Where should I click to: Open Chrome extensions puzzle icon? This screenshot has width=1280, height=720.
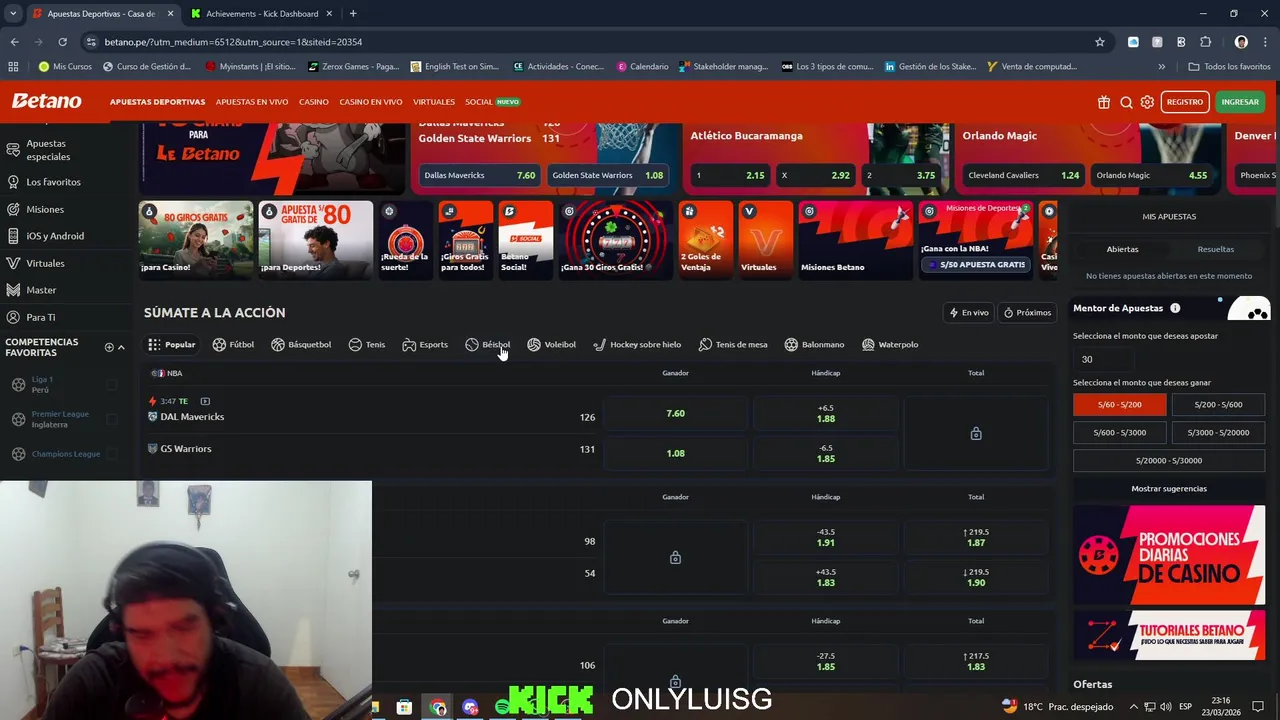pos(1205,42)
